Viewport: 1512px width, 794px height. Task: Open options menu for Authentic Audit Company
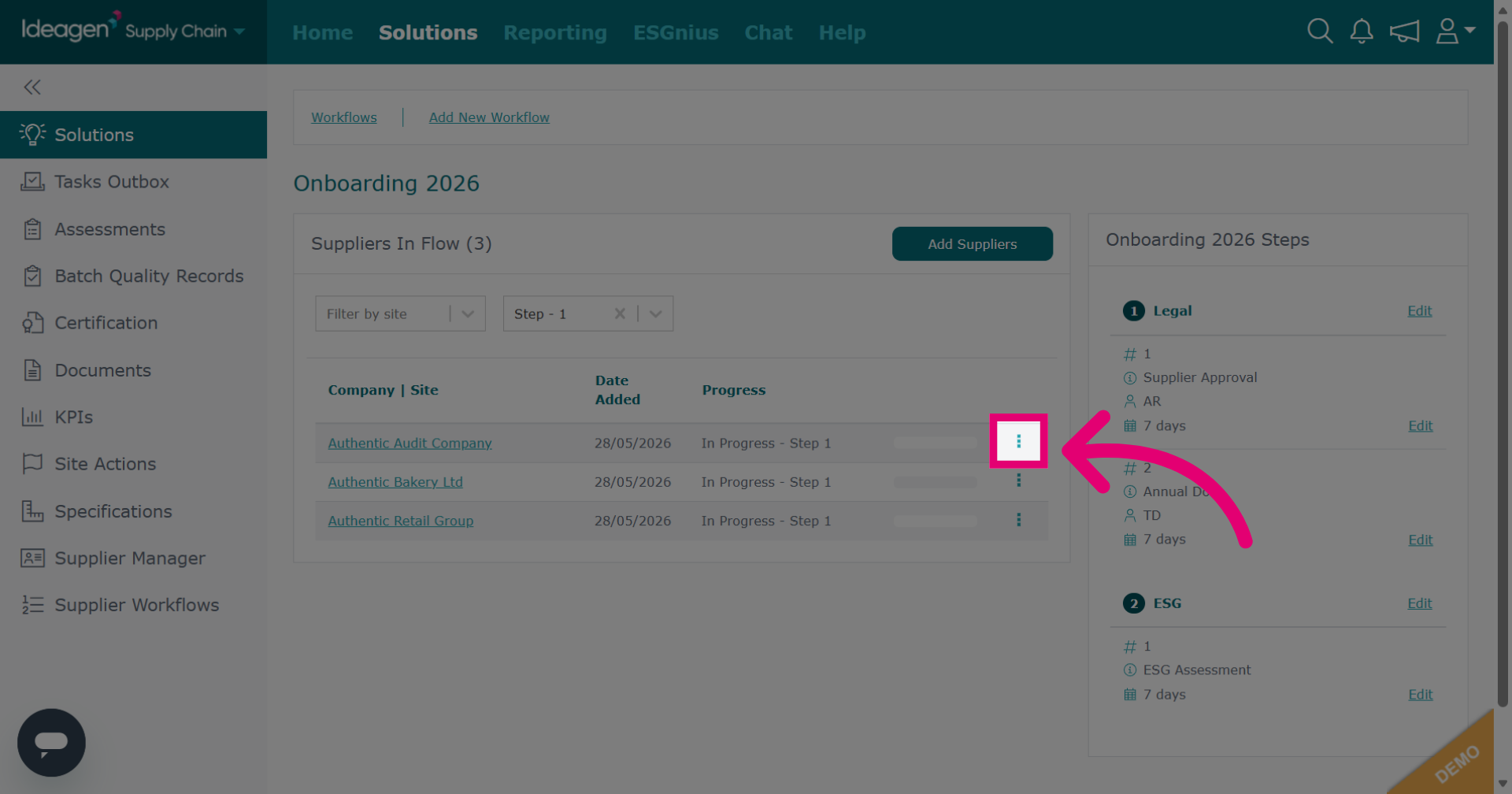tap(1018, 441)
